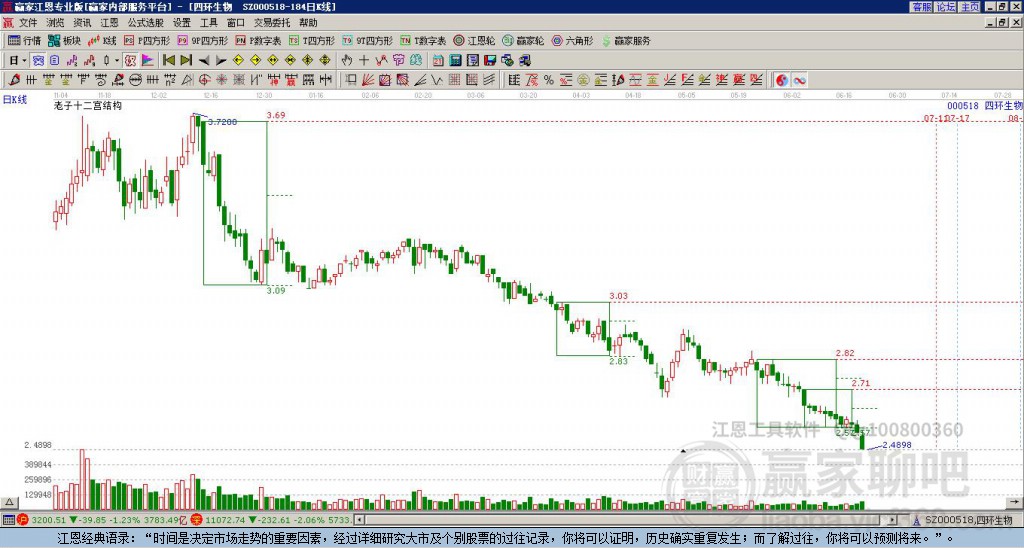
Task: Open the T数字表 number table
Action: click(x=423, y=40)
